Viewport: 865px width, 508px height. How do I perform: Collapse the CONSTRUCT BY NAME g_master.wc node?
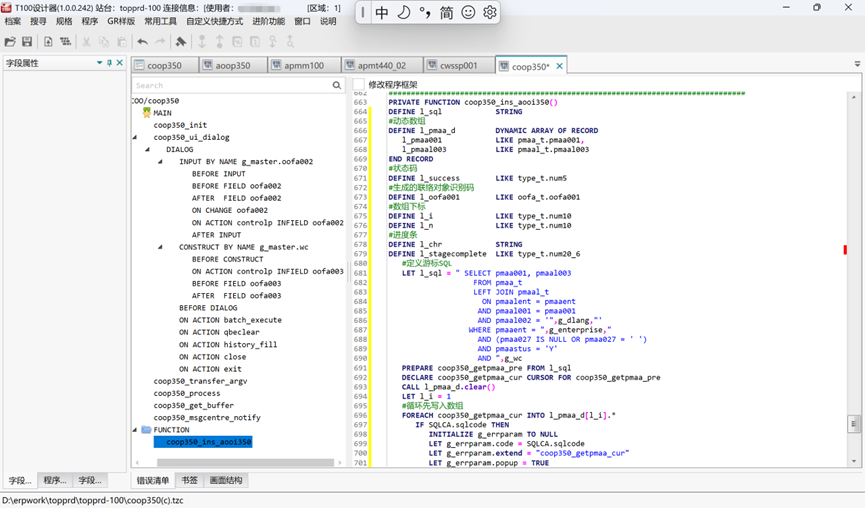point(161,247)
